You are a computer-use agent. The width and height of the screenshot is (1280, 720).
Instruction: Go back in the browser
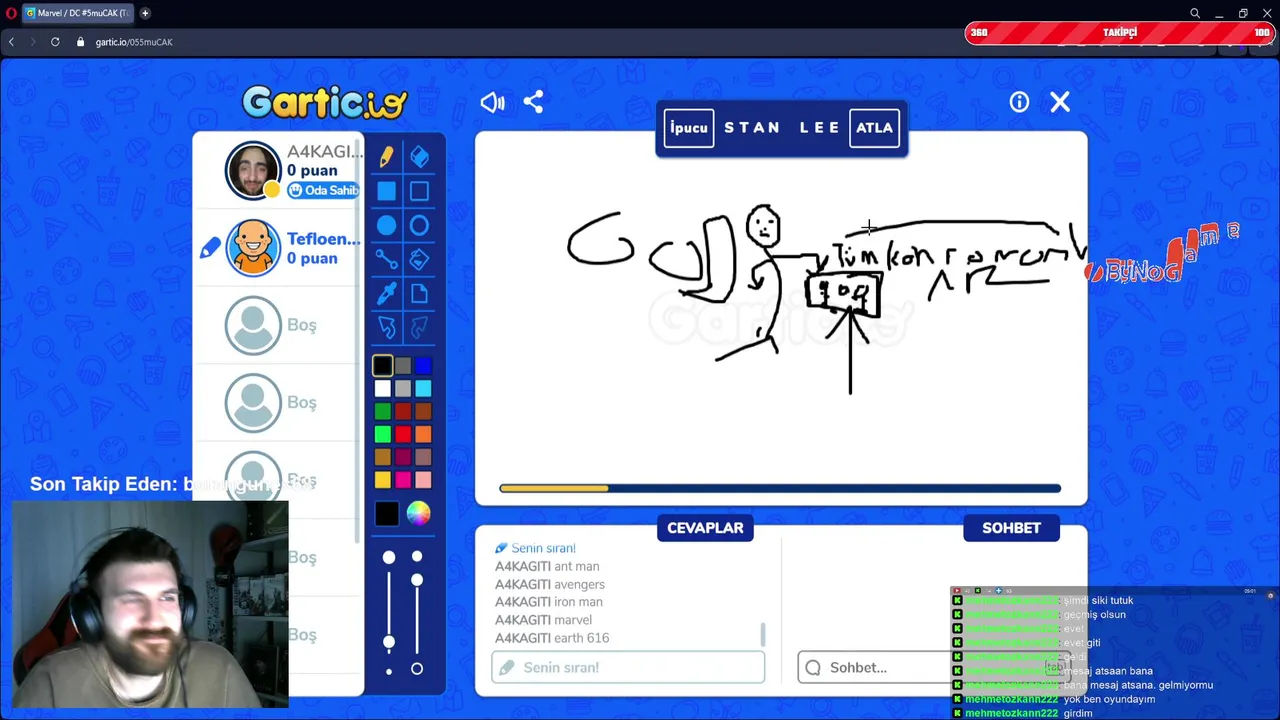coord(11,42)
